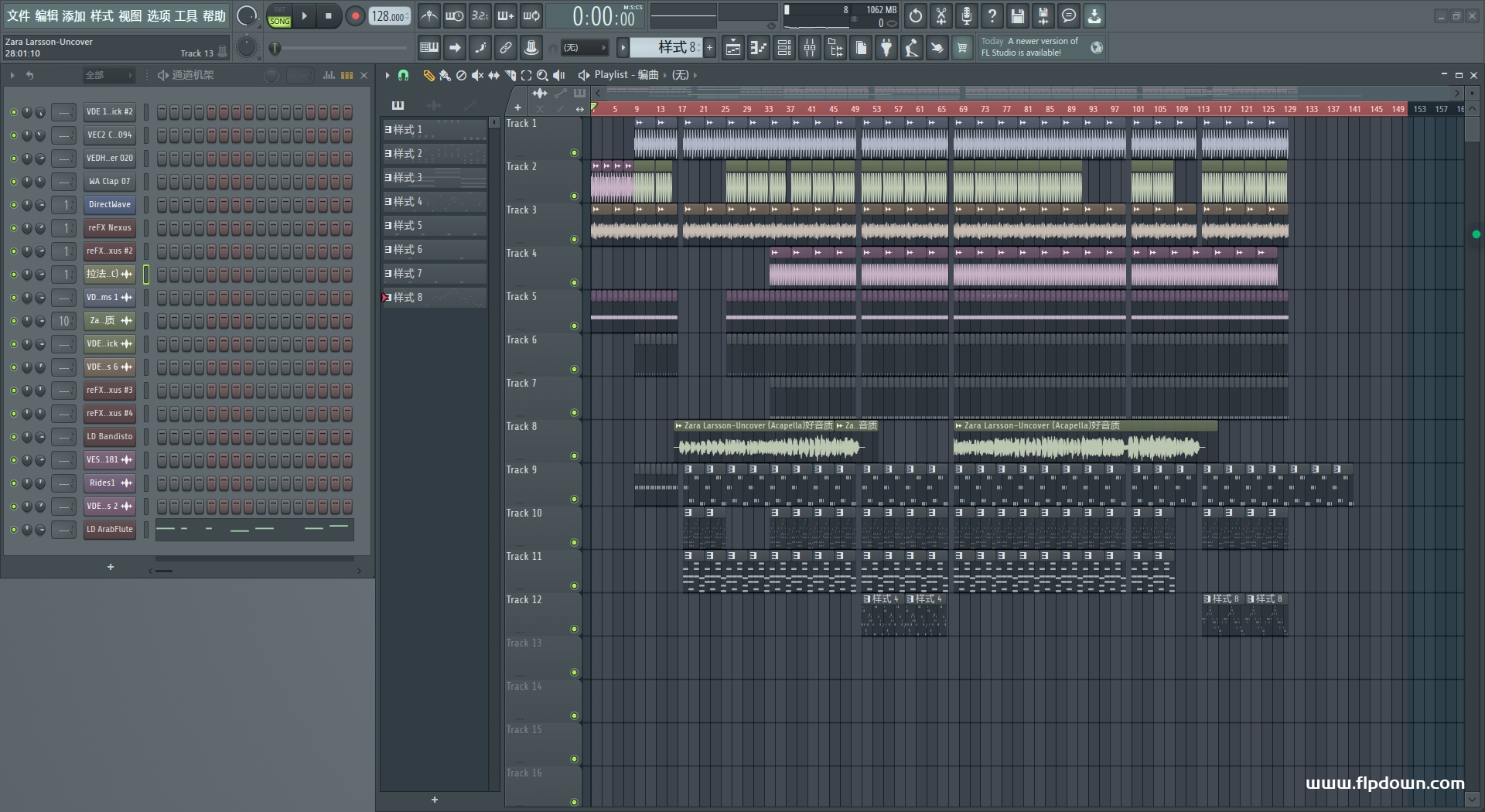Select the LD Bandisto channel button
Viewport: 1485px width, 812px height.
[x=109, y=437]
